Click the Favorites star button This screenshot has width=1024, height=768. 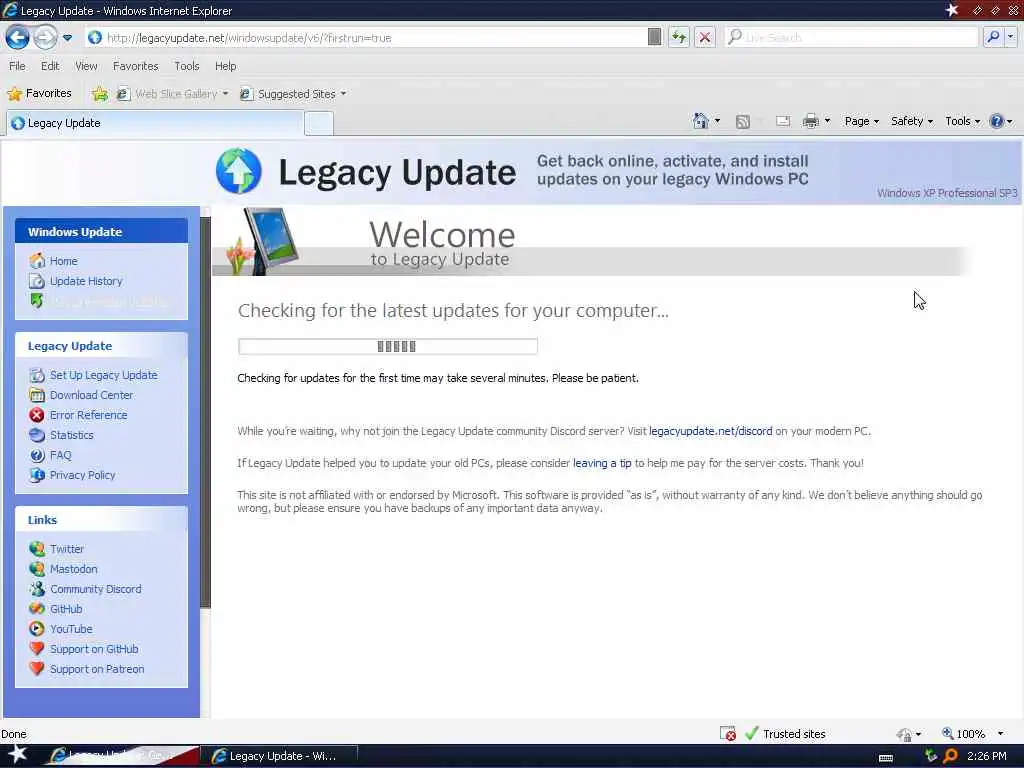click(x=39, y=93)
